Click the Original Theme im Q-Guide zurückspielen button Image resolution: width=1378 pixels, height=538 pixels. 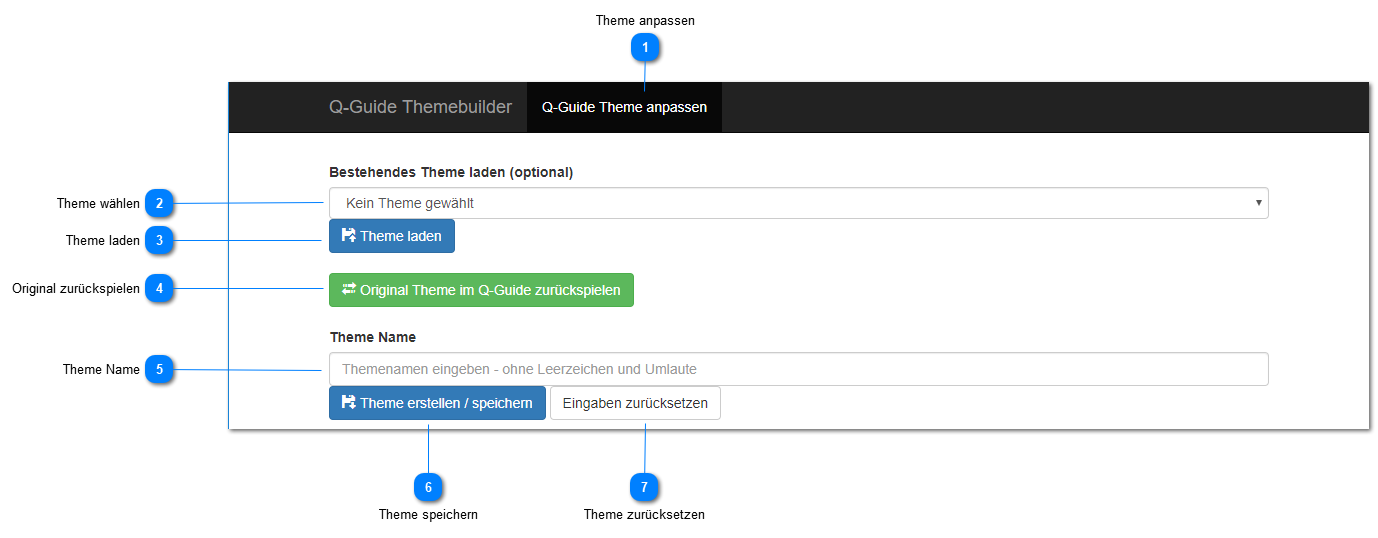point(481,290)
